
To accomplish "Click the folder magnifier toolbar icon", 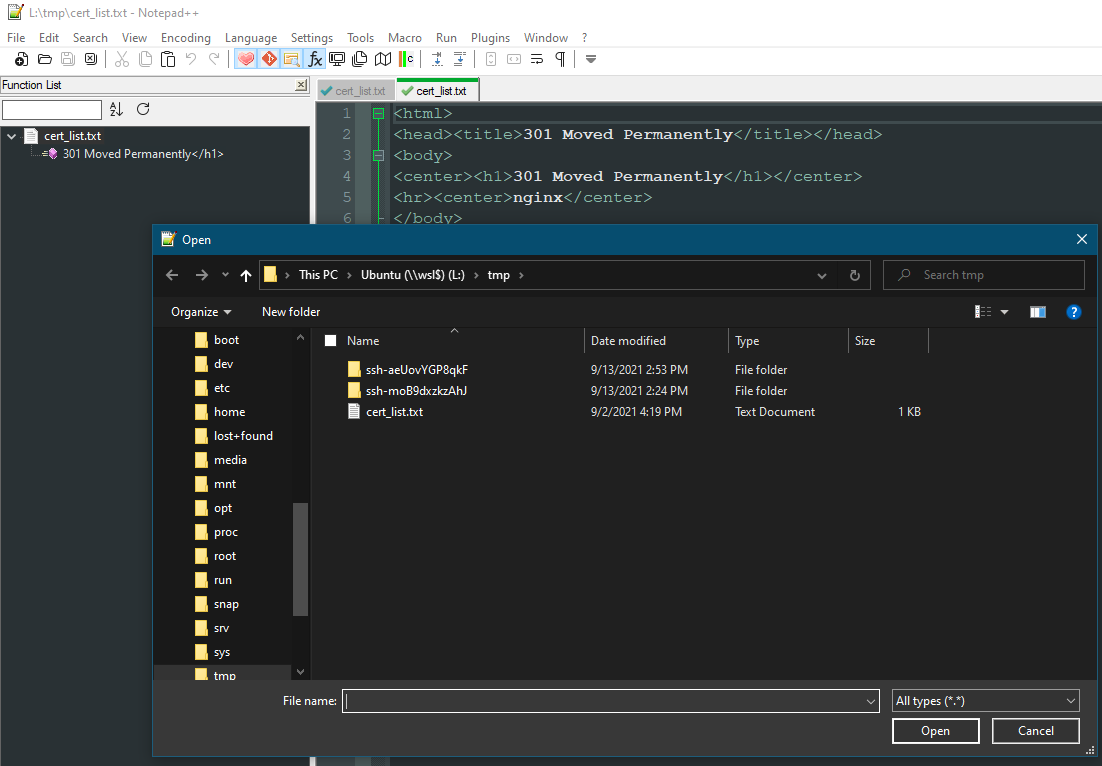I will [292, 60].
